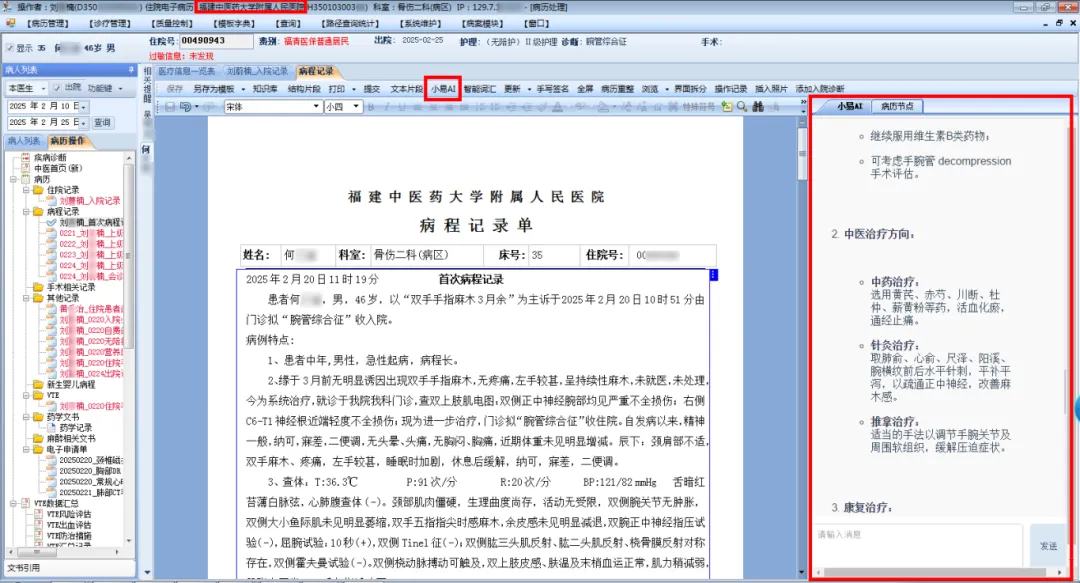Click the save icon in formatting toolbar

[x=171, y=107]
